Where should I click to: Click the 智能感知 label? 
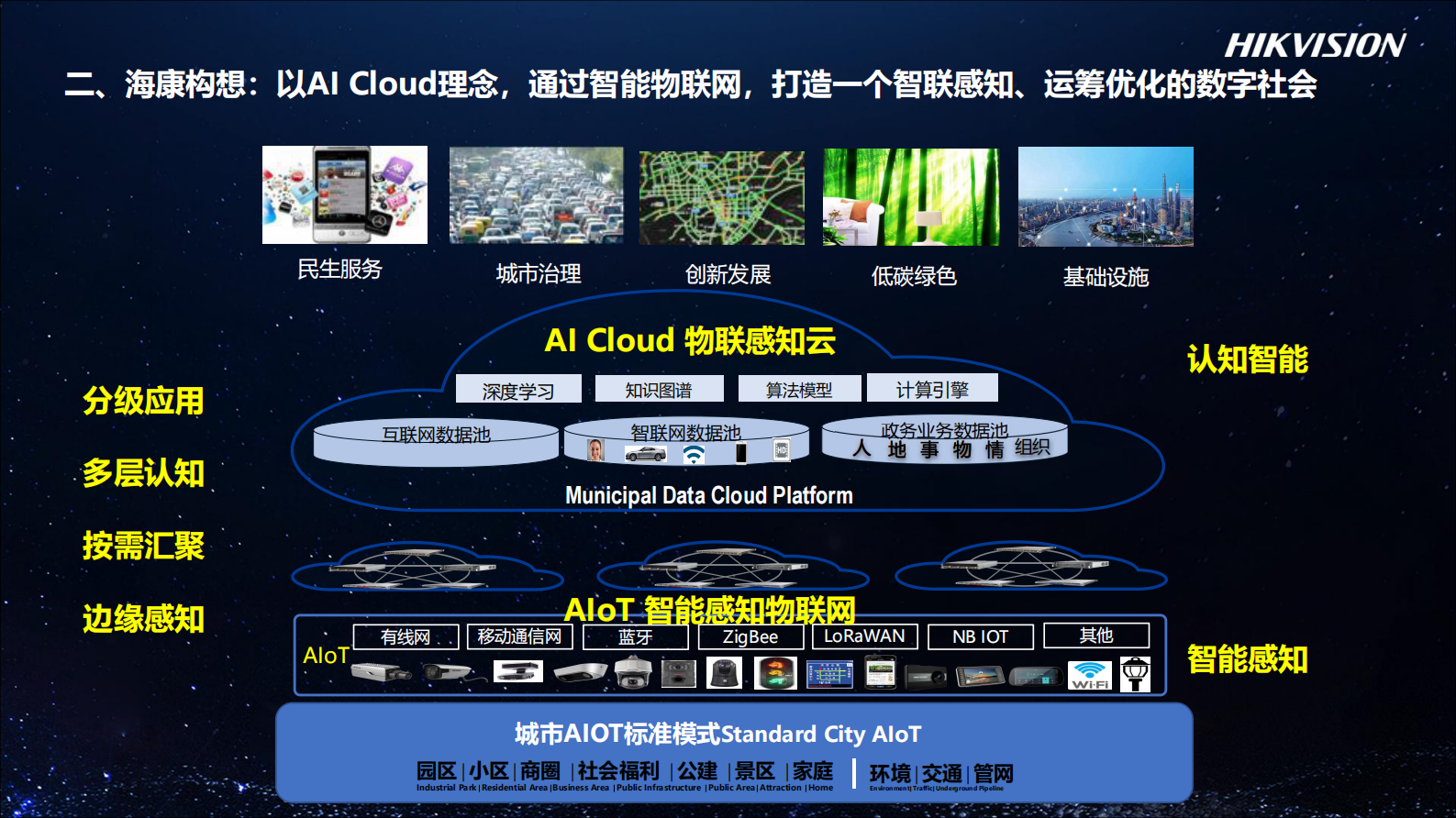coord(1248,659)
